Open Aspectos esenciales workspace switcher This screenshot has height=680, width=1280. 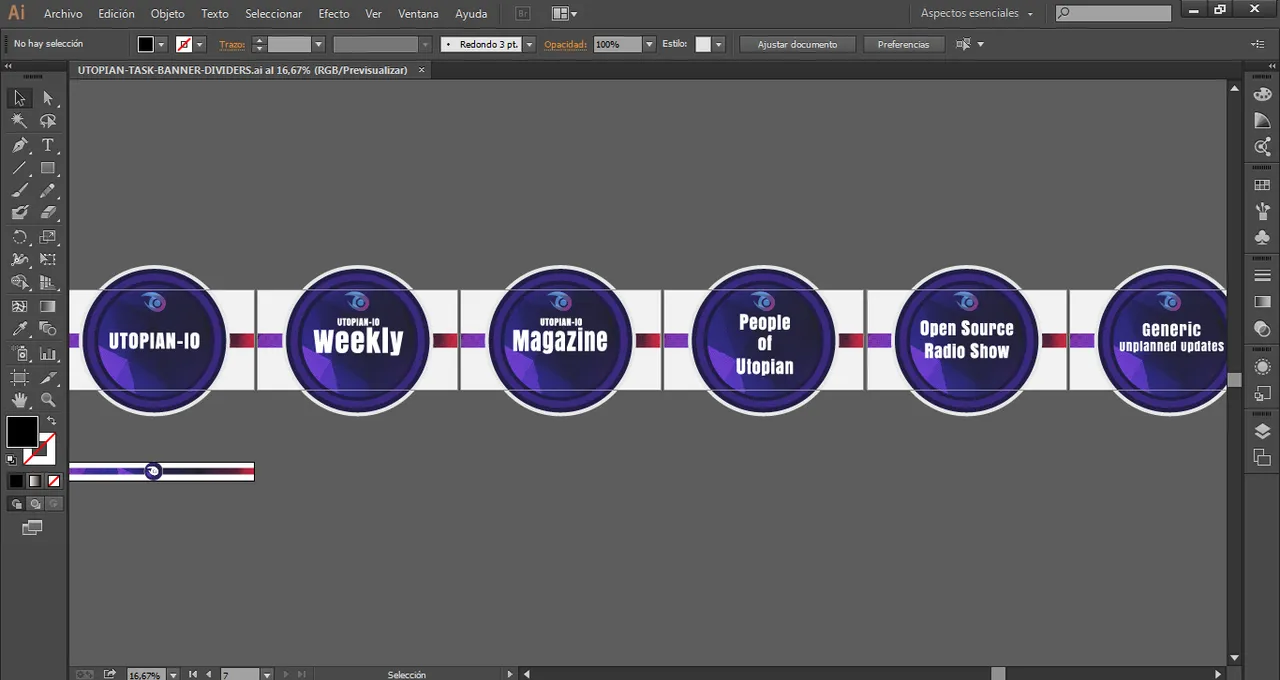(977, 14)
